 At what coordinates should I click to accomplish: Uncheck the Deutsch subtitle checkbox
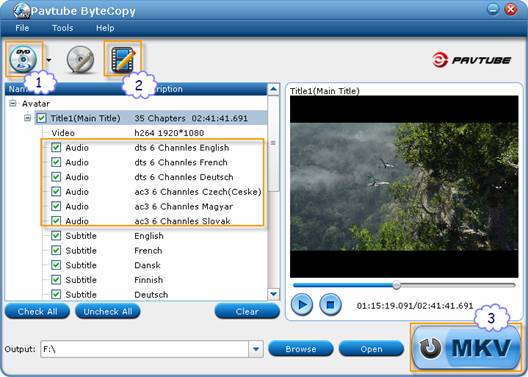[x=56, y=294]
